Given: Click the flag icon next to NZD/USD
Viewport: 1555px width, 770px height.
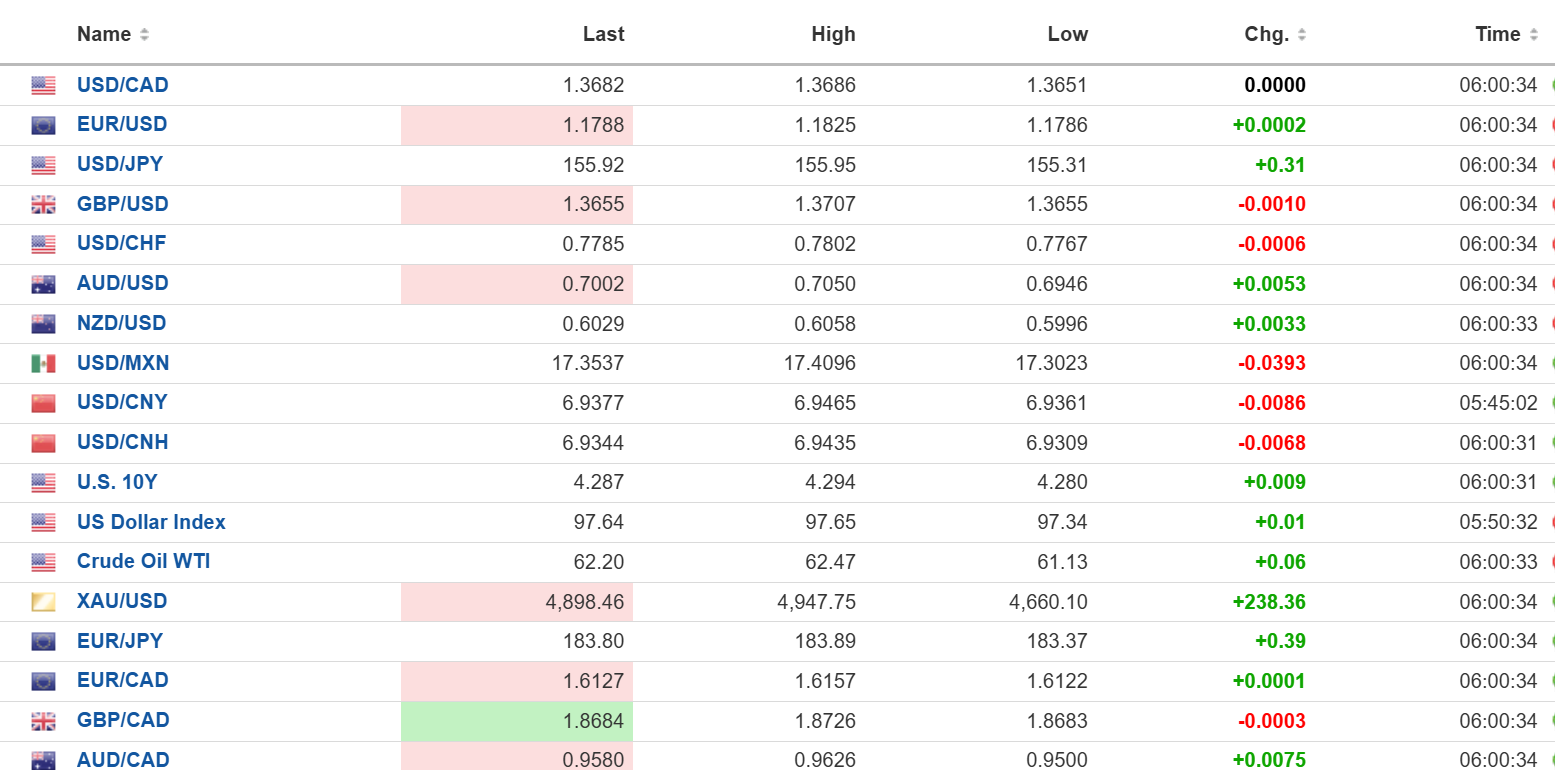Looking at the screenshot, I should pos(43,324).
